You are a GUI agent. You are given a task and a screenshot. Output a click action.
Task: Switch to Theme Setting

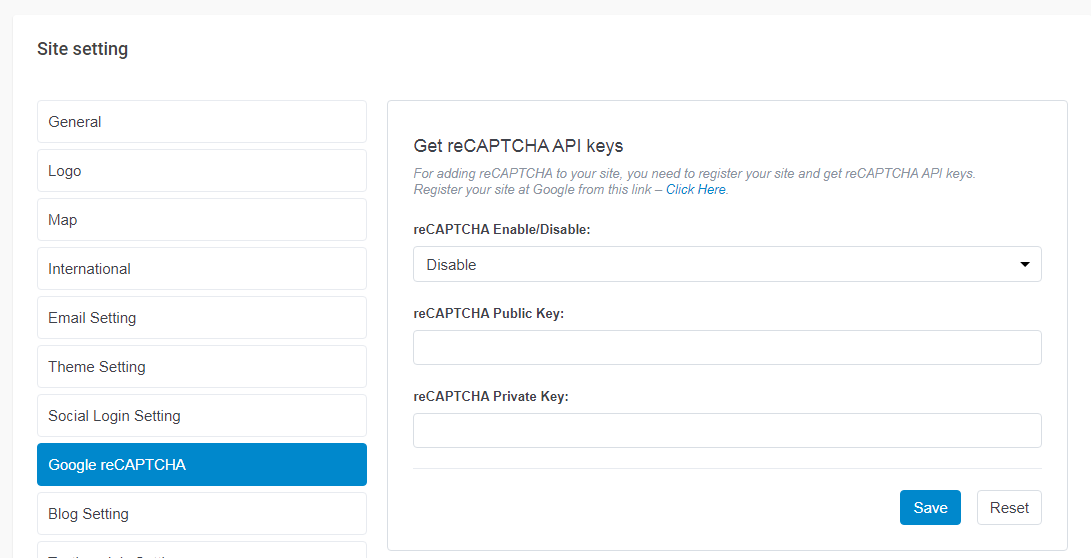click(201, 367)
